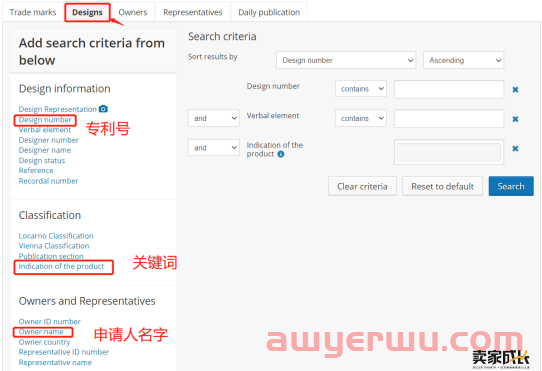Screen dimensions: 542x371
Task: Click the Search button
Action: [511, 186]
